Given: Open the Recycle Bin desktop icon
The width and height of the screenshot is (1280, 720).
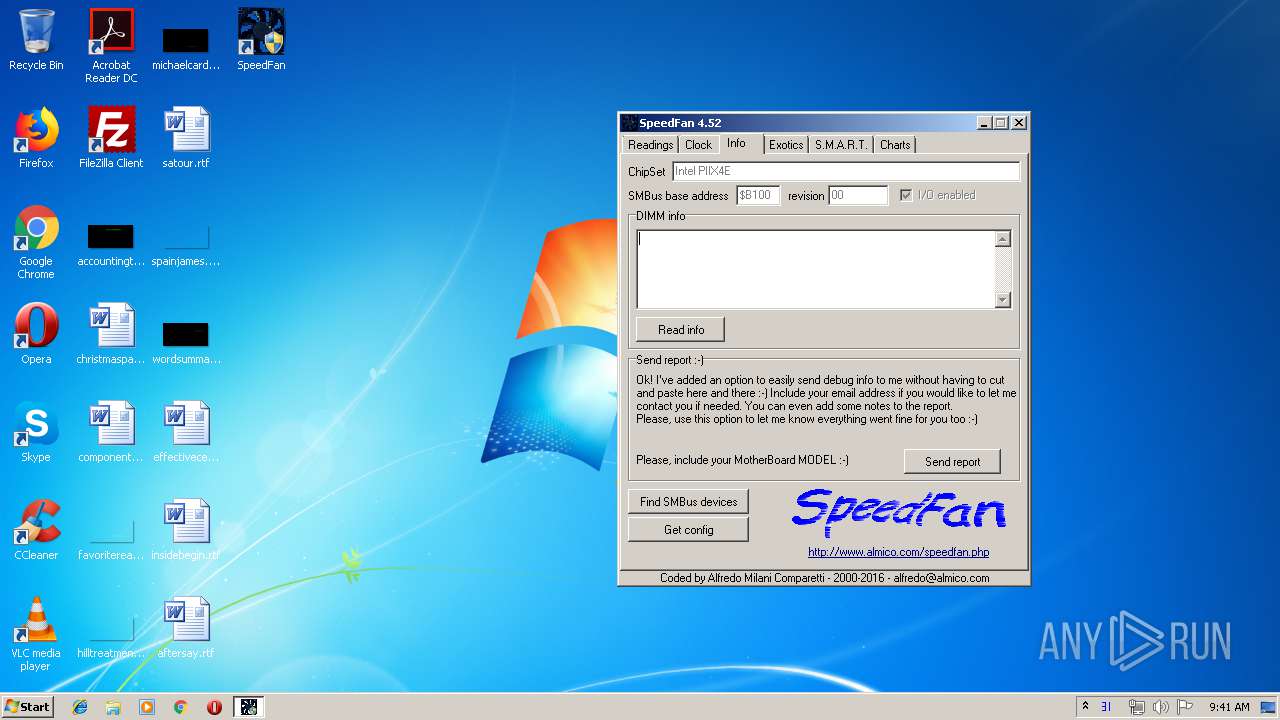Looking at the screenshot, I should pos(36,40).
